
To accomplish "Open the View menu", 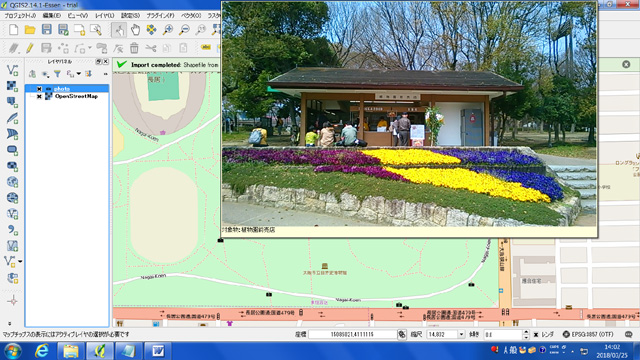I will [78, 16].
